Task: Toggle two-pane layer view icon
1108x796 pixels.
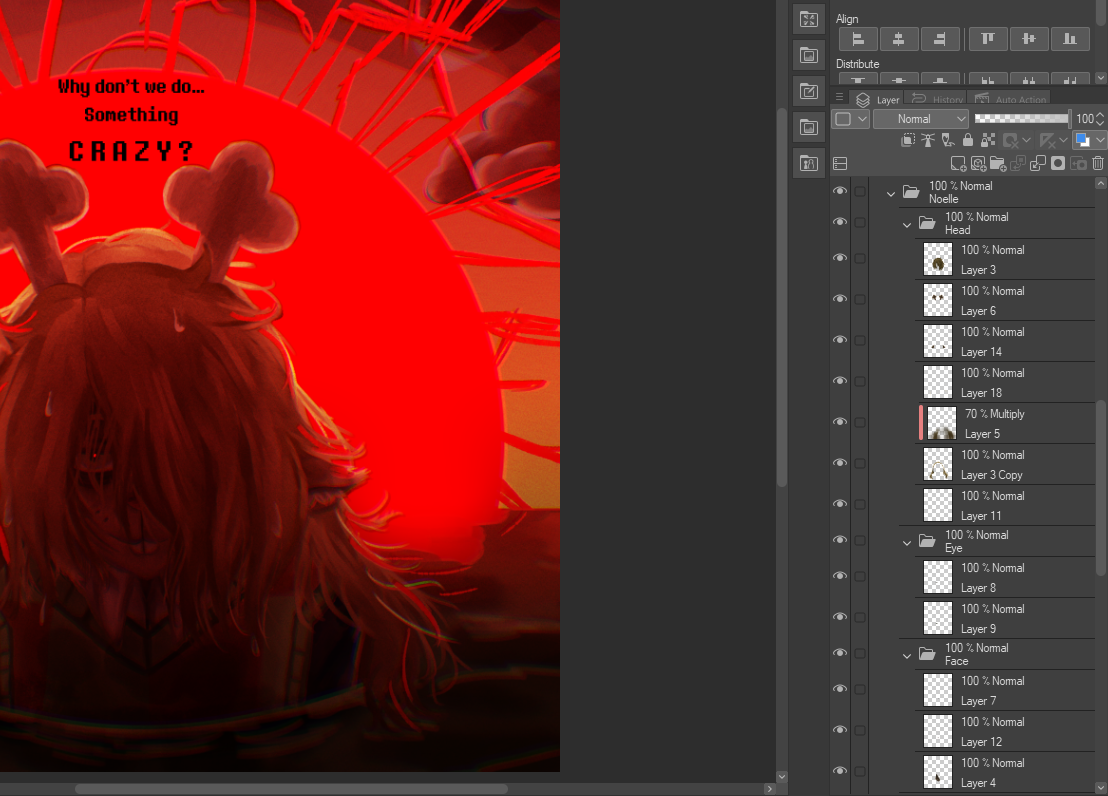Action: 840,163
